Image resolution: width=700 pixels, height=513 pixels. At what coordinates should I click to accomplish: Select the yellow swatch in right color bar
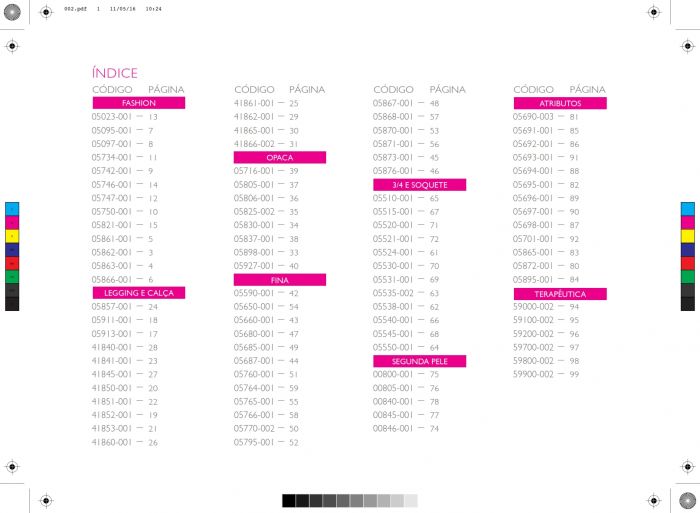tap(688, 236)
